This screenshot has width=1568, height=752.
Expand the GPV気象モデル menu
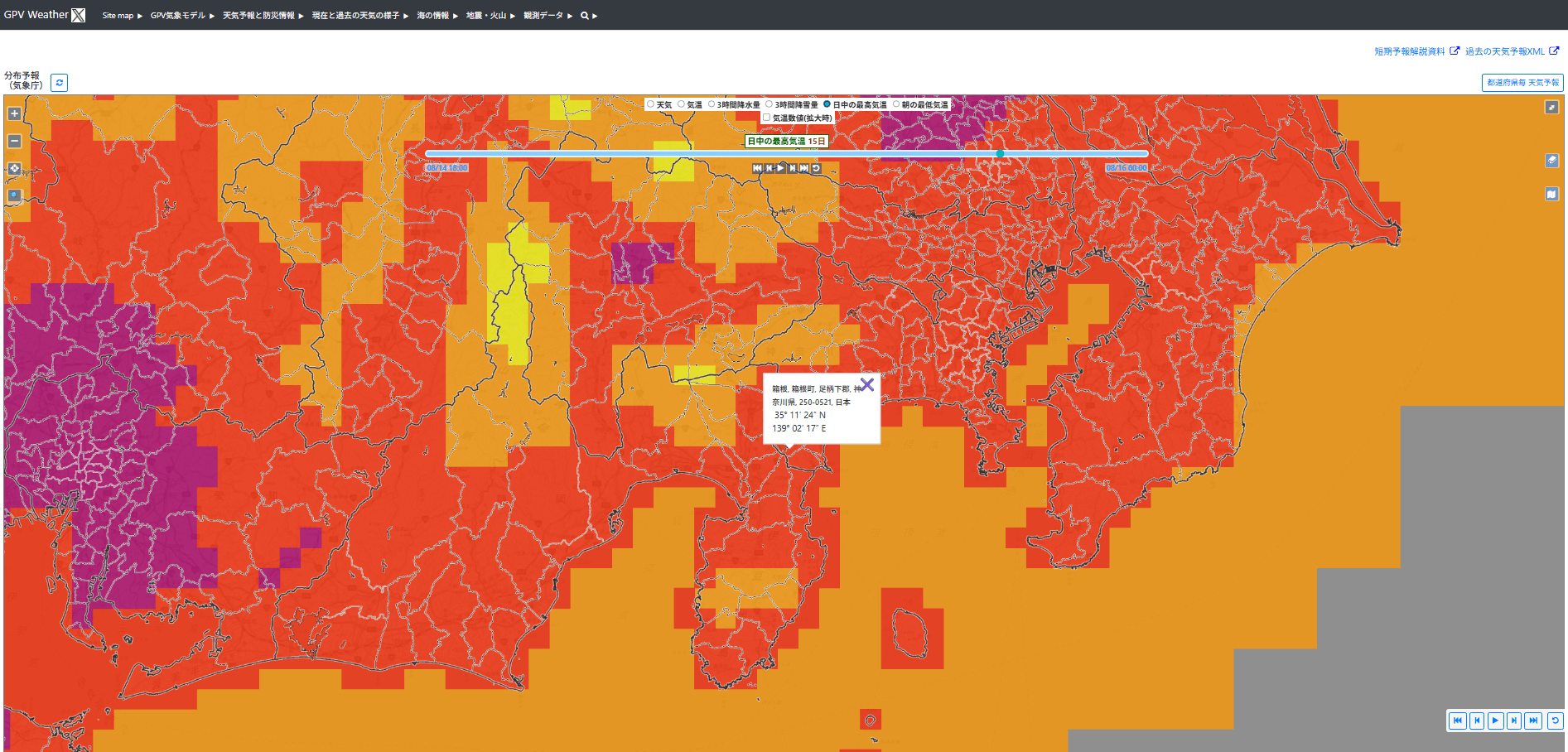(x=181, y=16)
